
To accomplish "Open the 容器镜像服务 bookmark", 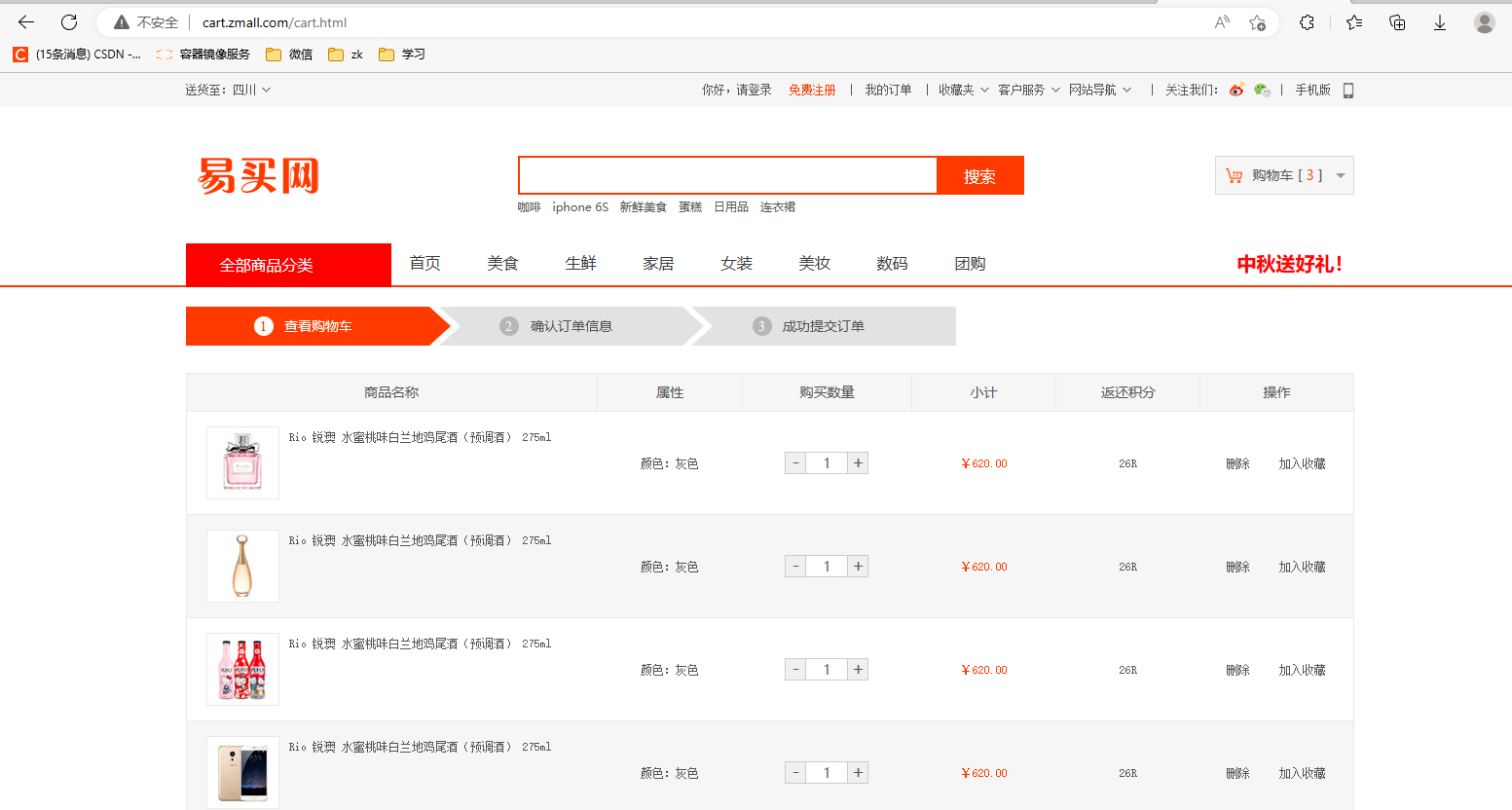I will click(203, 55).
